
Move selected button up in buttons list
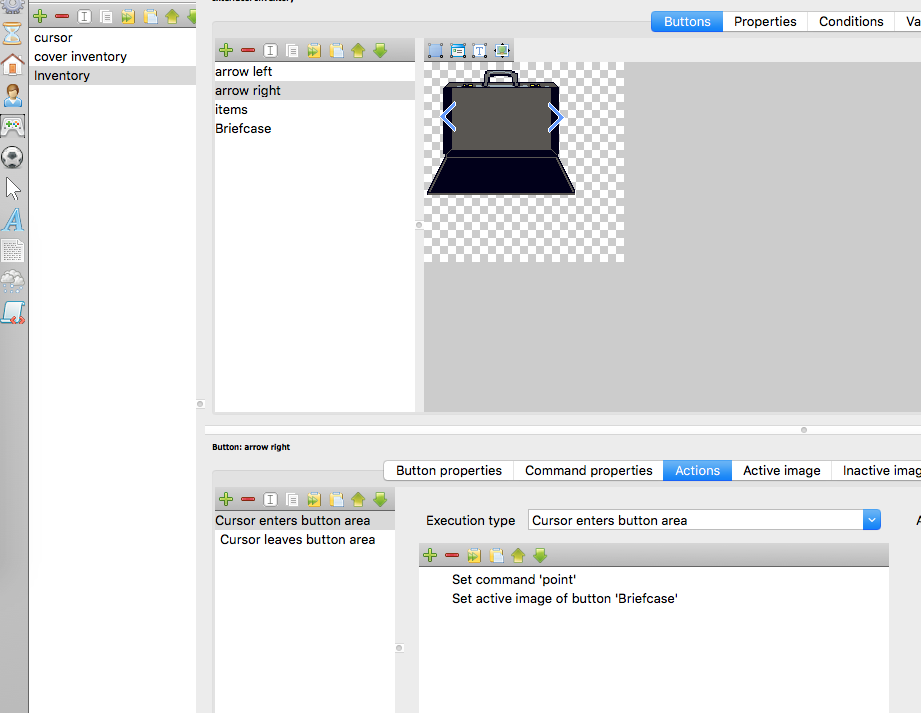pos(358,51)
